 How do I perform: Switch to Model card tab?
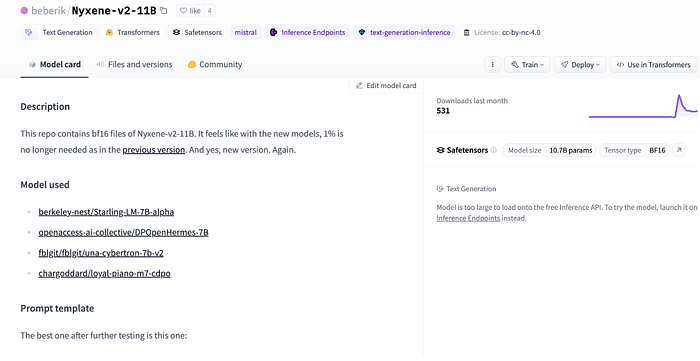click(x=54, y=64)
